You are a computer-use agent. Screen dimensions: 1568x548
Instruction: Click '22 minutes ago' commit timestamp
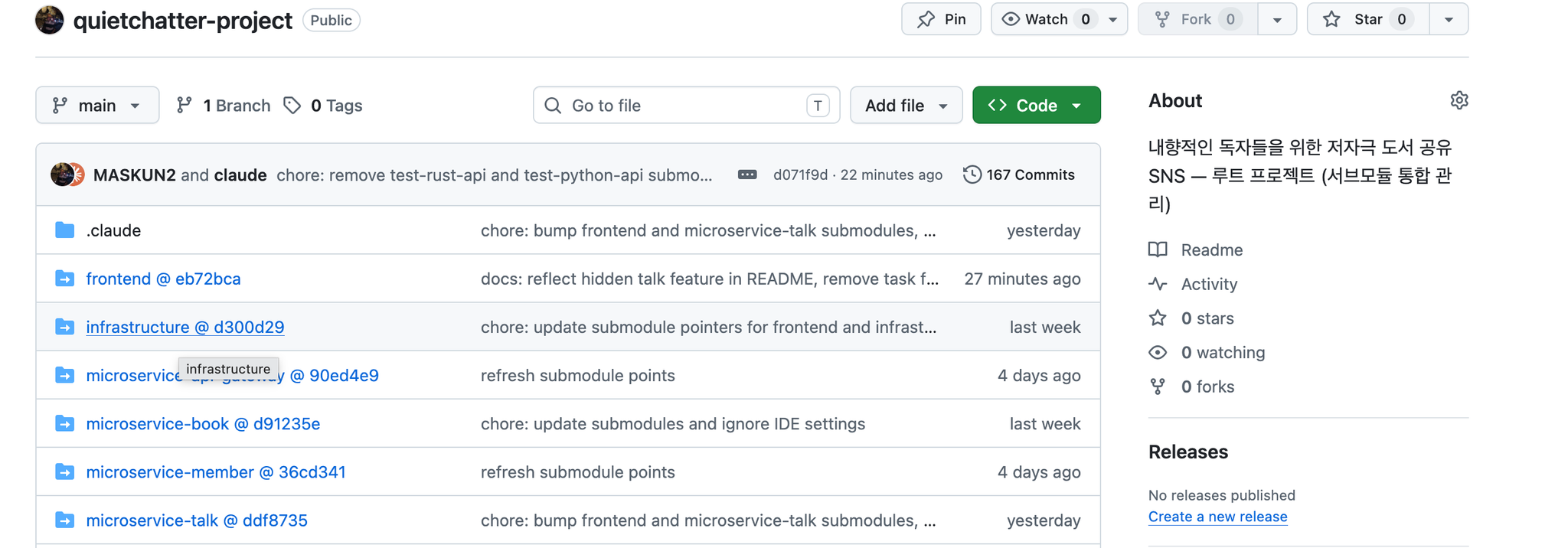[891, 175]
